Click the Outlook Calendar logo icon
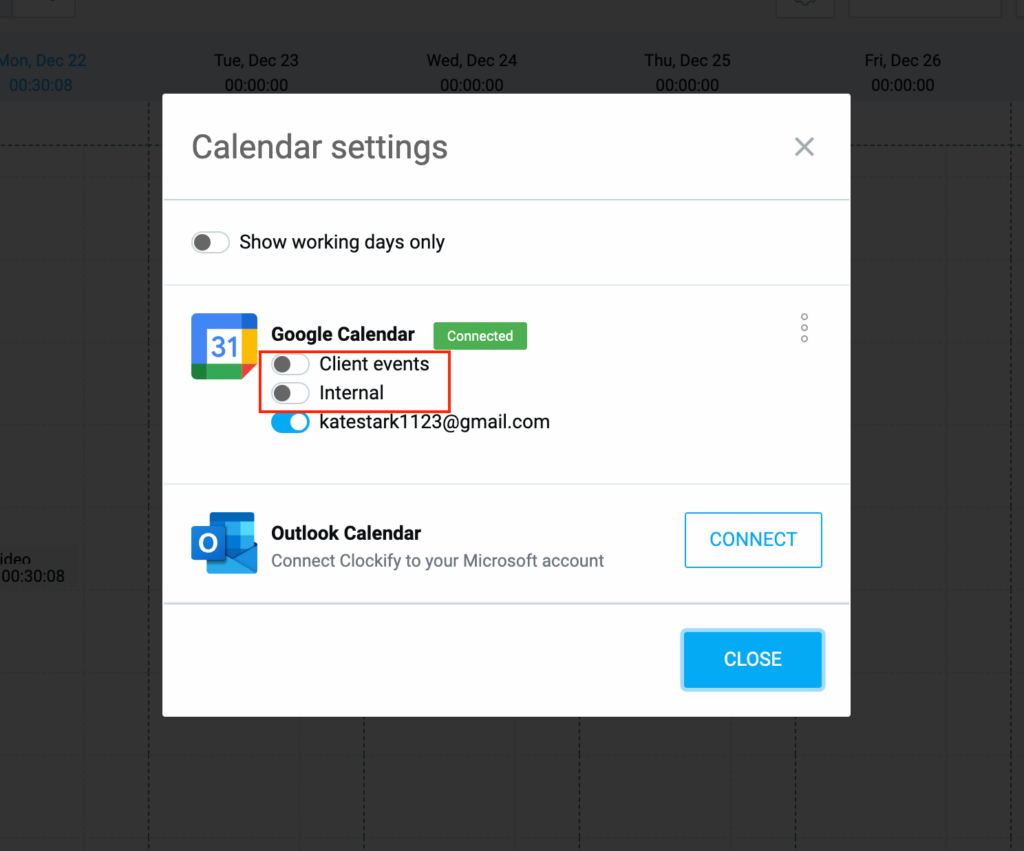Screen dimensions: 1024x851 click(224, 543)
